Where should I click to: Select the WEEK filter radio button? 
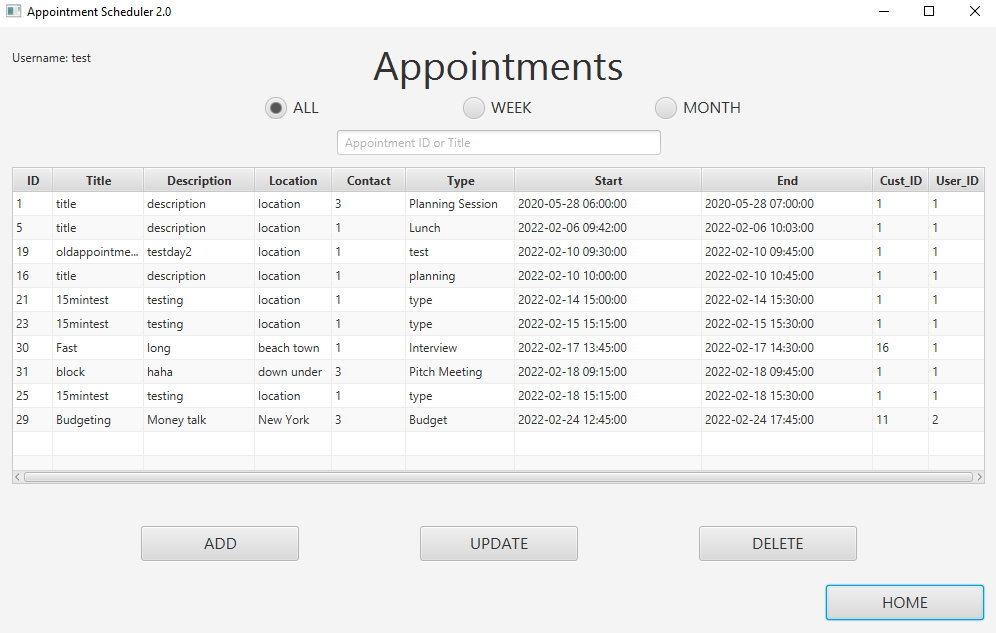pos(472,107)
